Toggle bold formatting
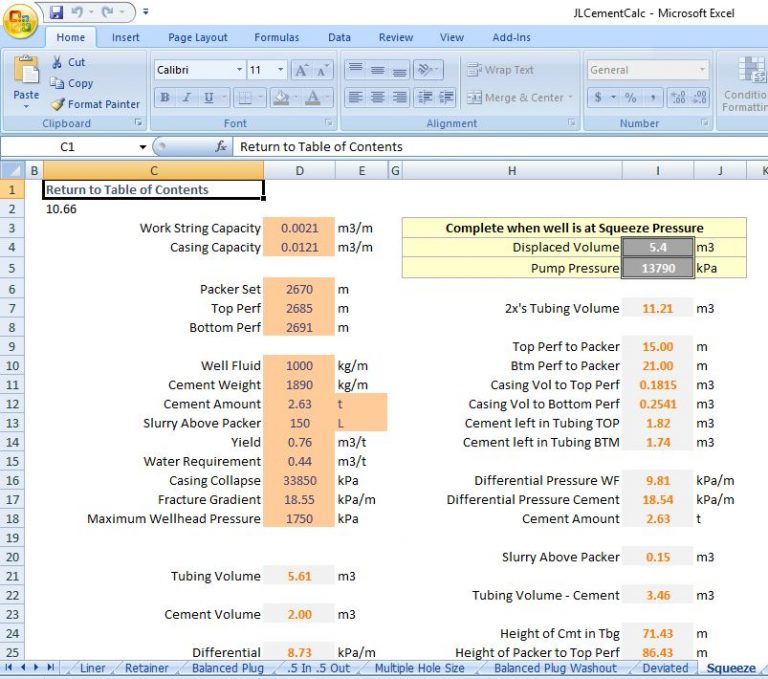 click(164, 98)
